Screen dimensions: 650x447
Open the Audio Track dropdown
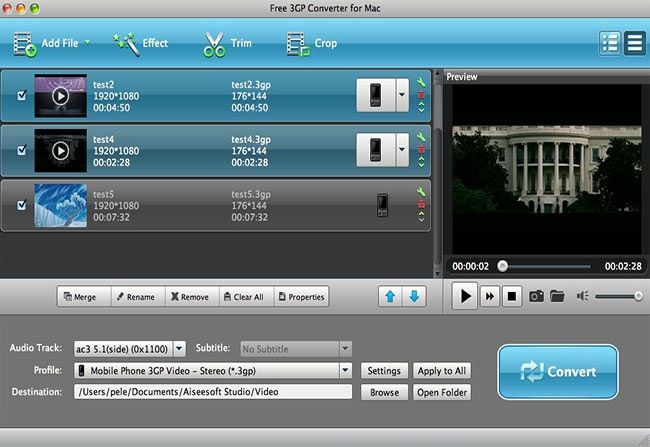pos(180,348)
